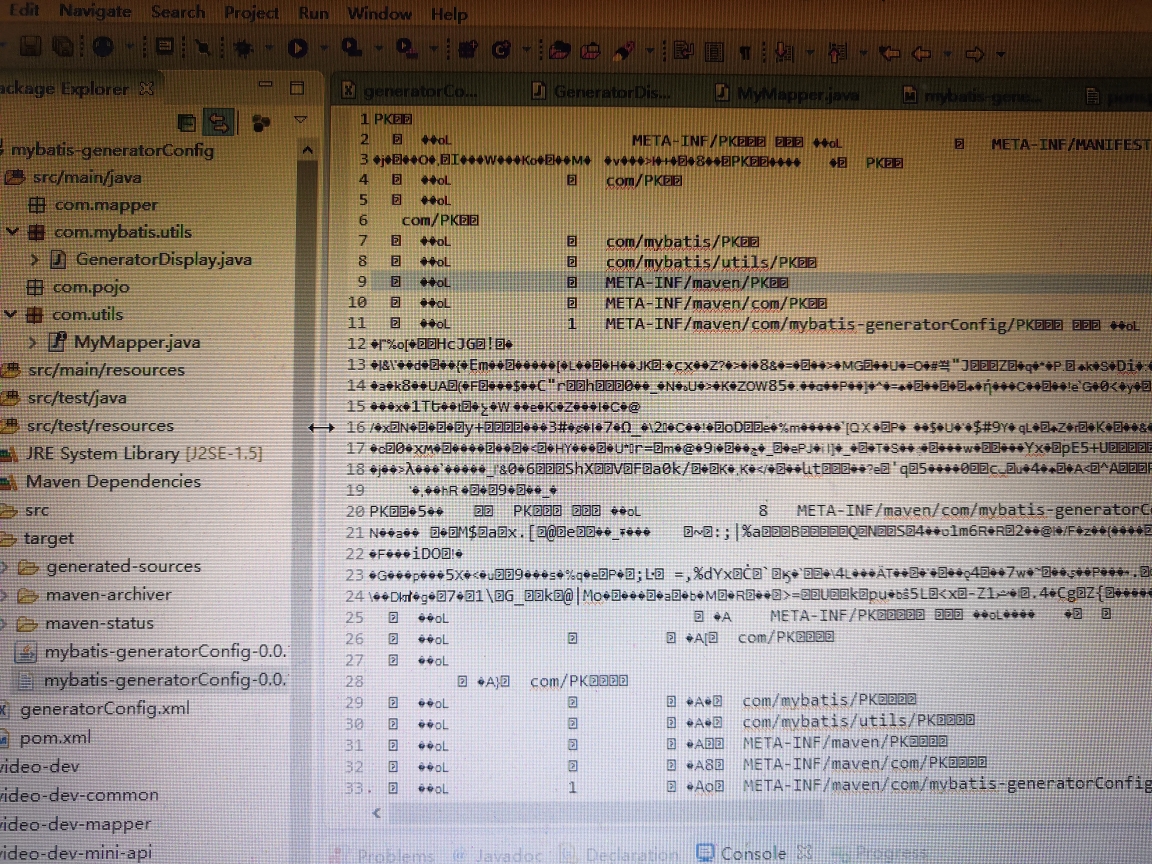Switch to the Console tab

[x=744, y=853]
